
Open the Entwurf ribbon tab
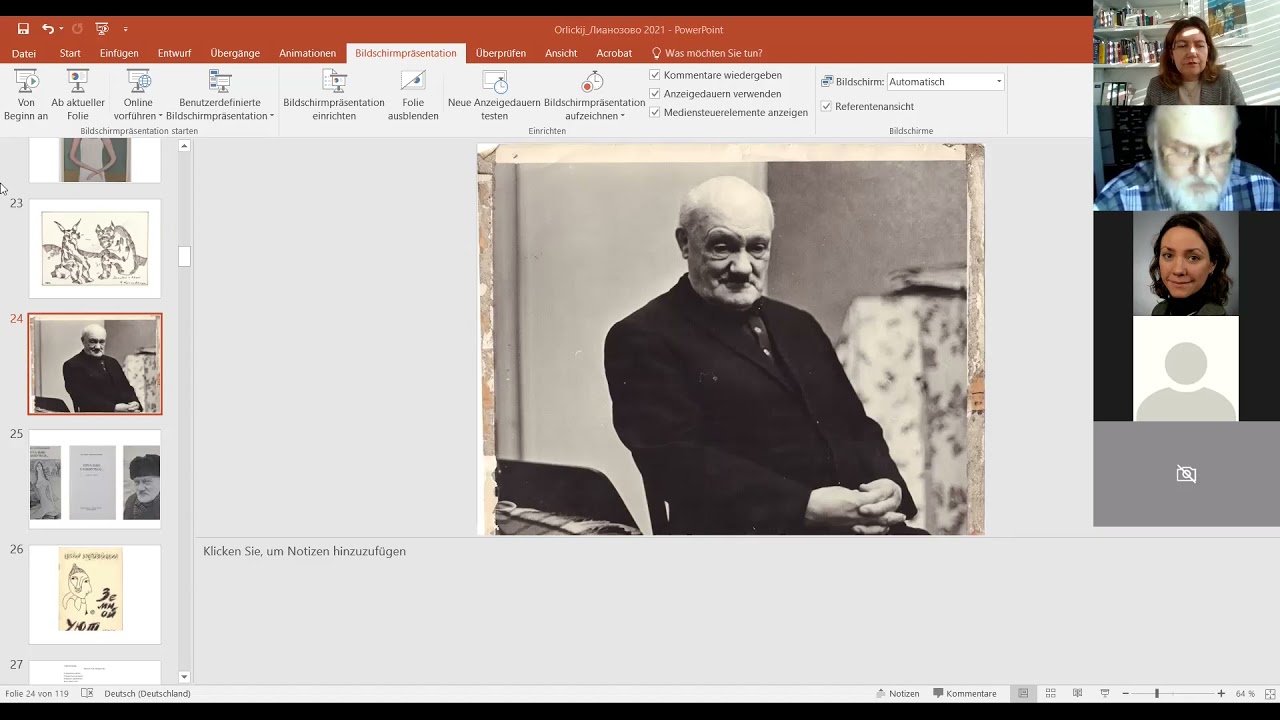coord(174,53)
